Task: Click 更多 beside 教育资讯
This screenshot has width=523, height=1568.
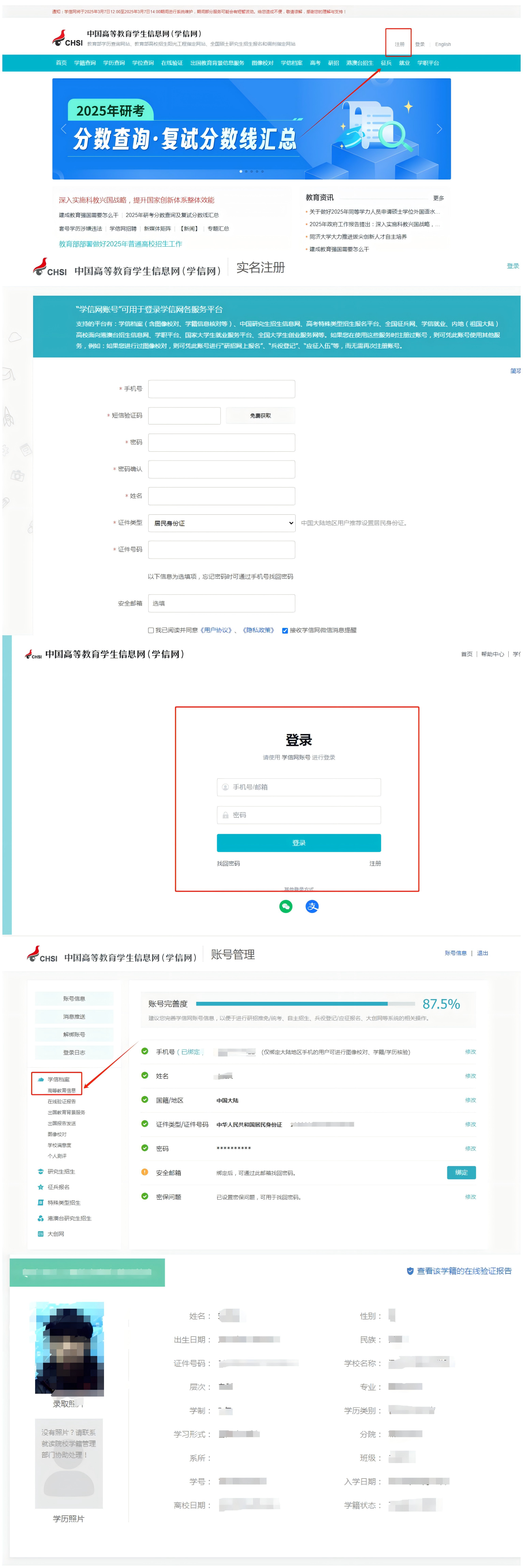Action: (x=438, y=198)
